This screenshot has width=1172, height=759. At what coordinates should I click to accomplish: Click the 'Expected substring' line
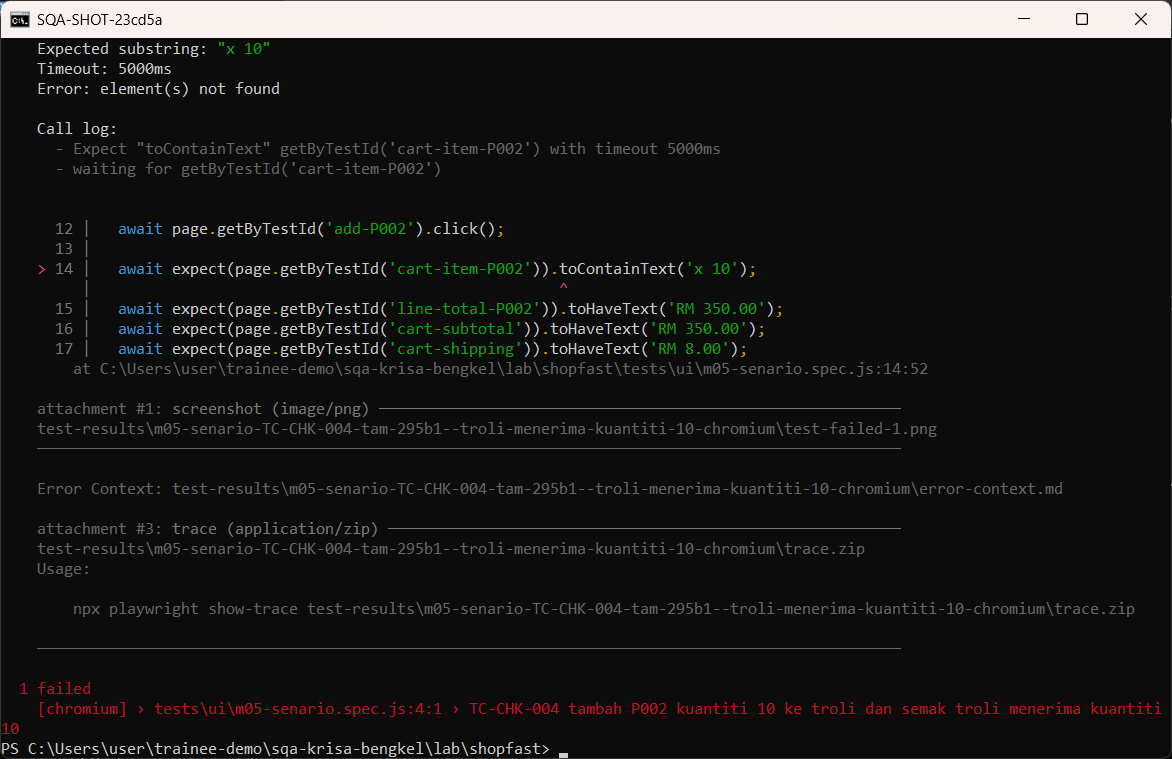click(x=153, y=49)
